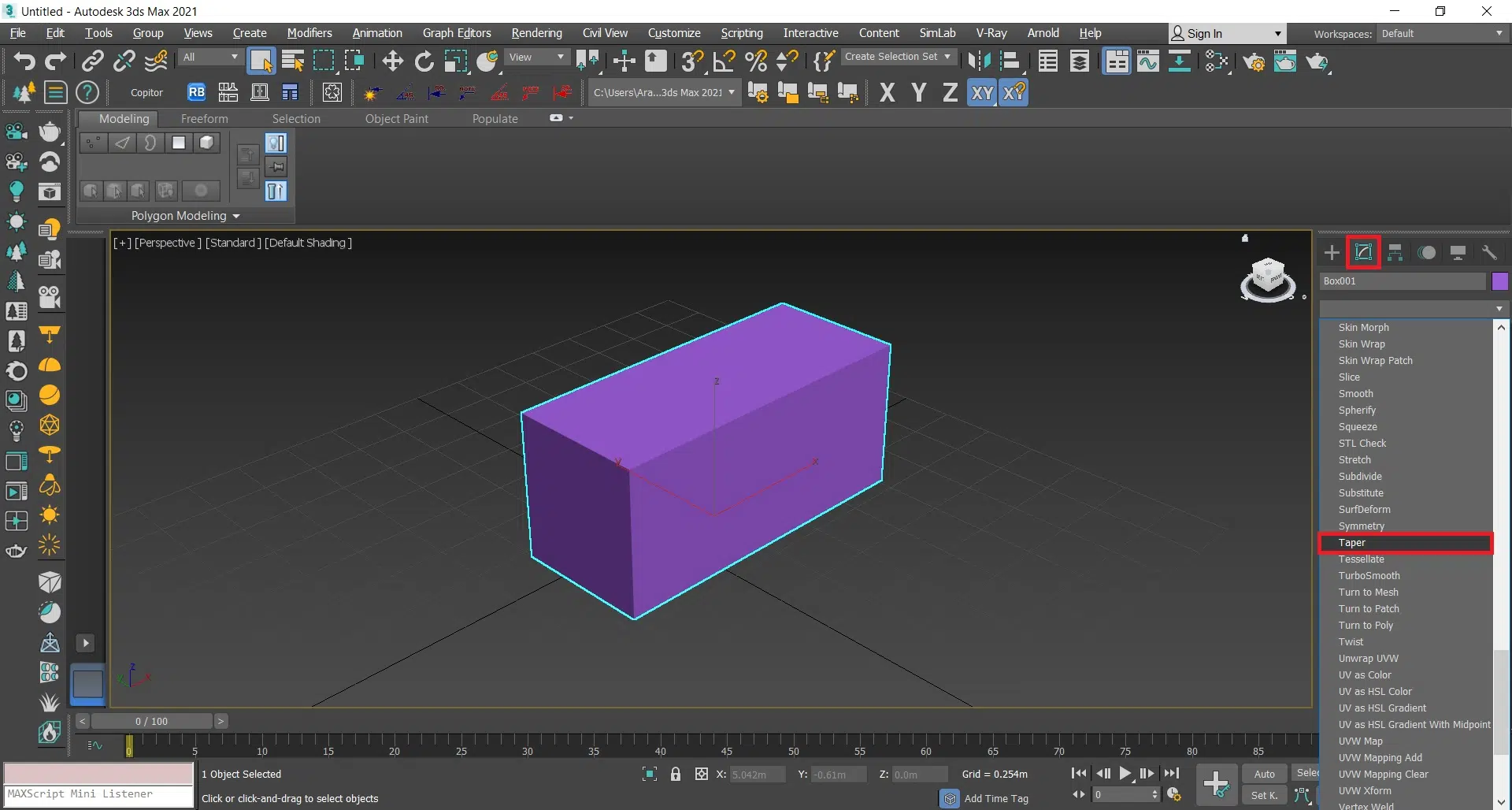Select the Move transform tool
1512x810 pixels.
click(x=392, y=61)
